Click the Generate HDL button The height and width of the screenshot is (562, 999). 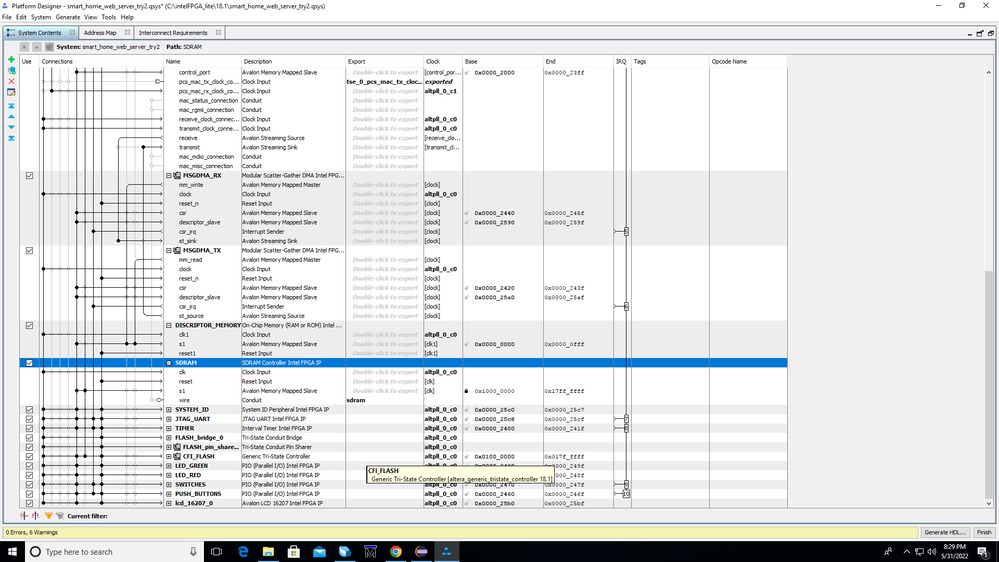pos(945,532)
